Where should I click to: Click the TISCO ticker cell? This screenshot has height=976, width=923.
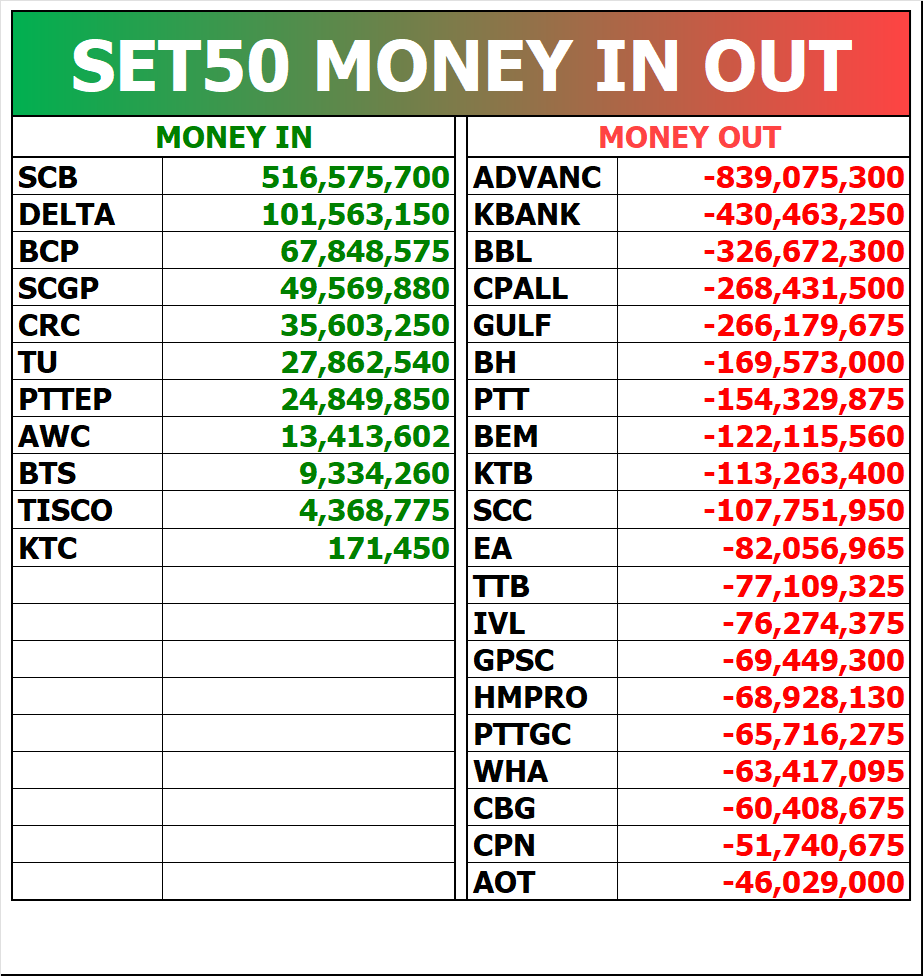(87, 510)
